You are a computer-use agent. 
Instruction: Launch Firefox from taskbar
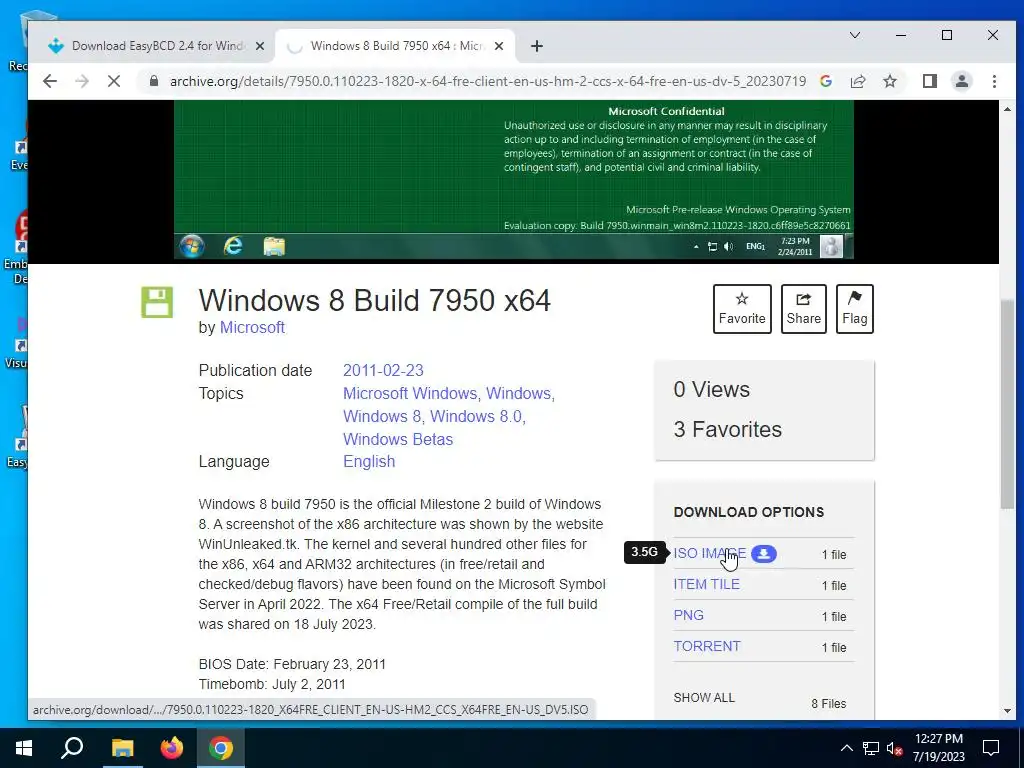click(x=172, y=748)
